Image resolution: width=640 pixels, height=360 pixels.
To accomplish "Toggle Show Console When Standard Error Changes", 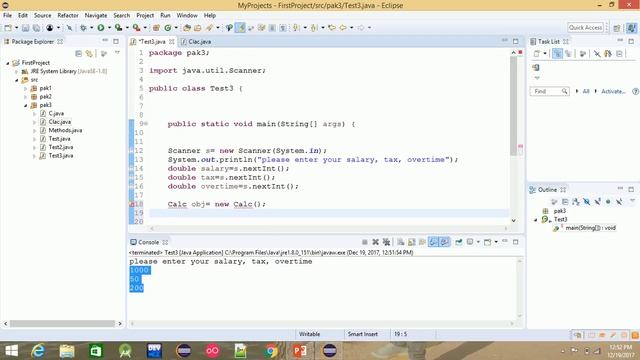I will pyautogui.click(x=444, y=242).
